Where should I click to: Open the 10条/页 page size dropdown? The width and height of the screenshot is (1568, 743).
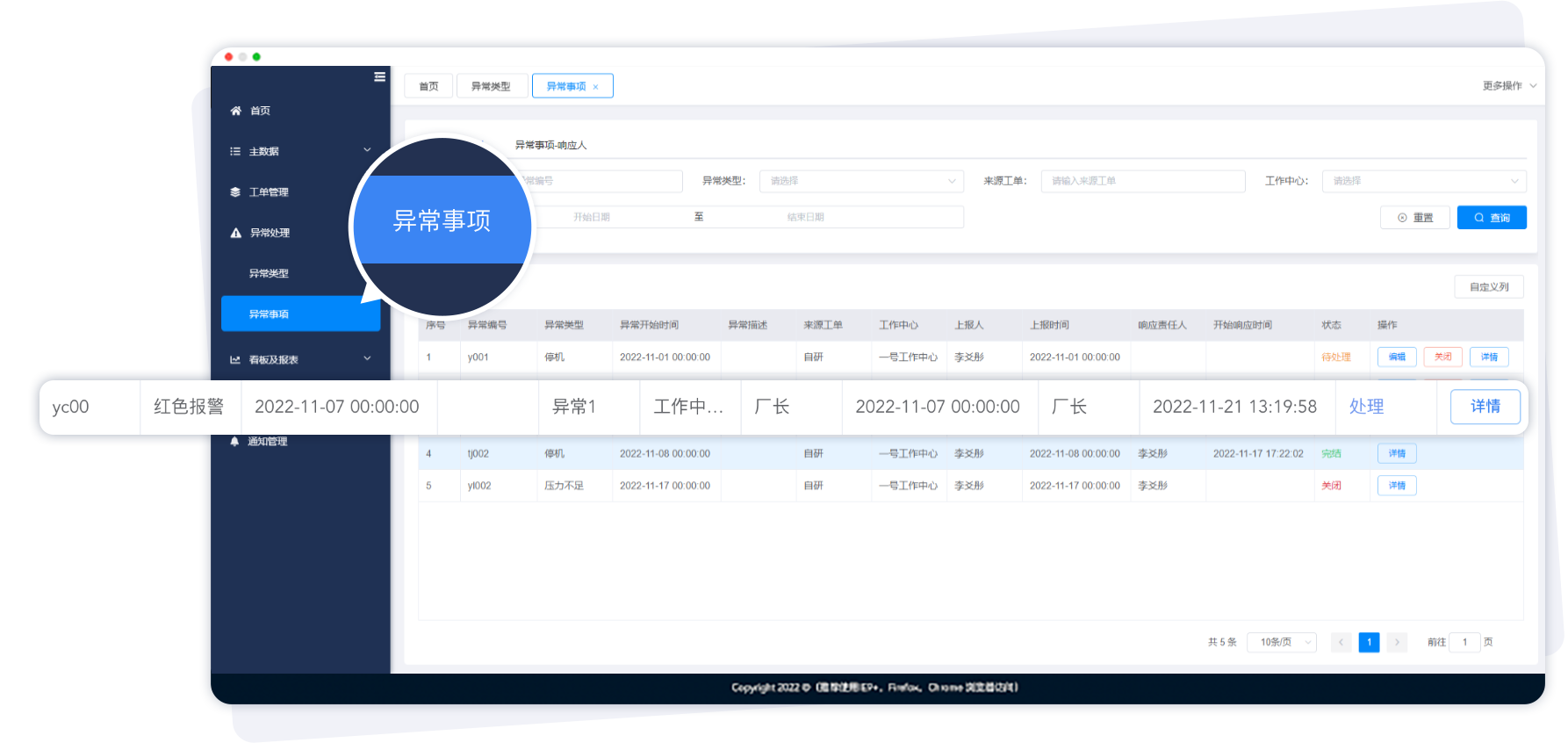[1282, 642]
